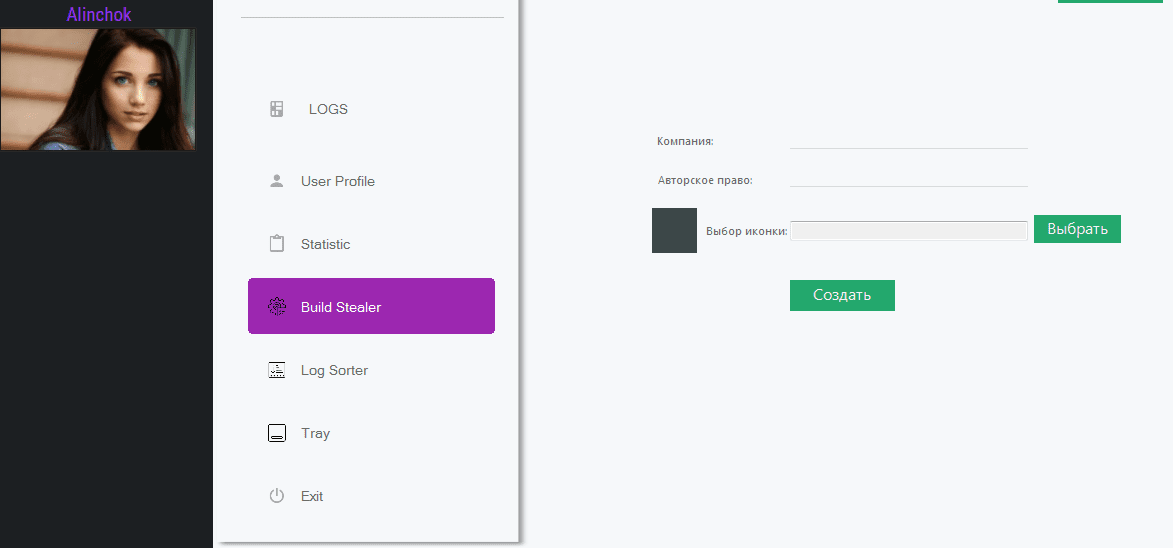This screenshot has width=1173, height=548.
Task: Choose the Exit menu label
Action: click(312, 496)
